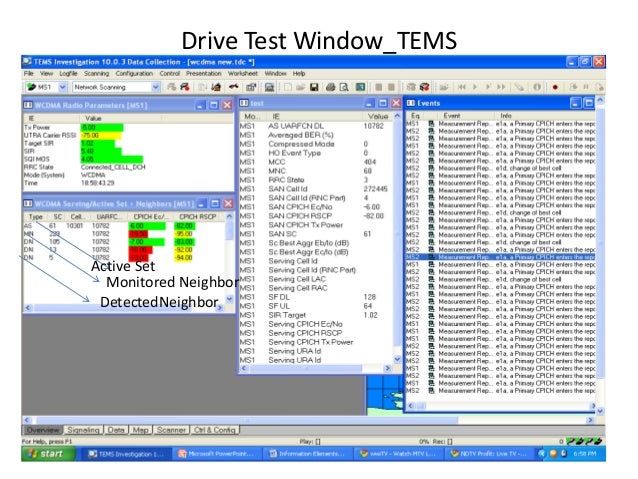Switch to Microsoft PowerPoint taskbar button
The width and height of the screenshot is (638, 479).
pos(217,453)
